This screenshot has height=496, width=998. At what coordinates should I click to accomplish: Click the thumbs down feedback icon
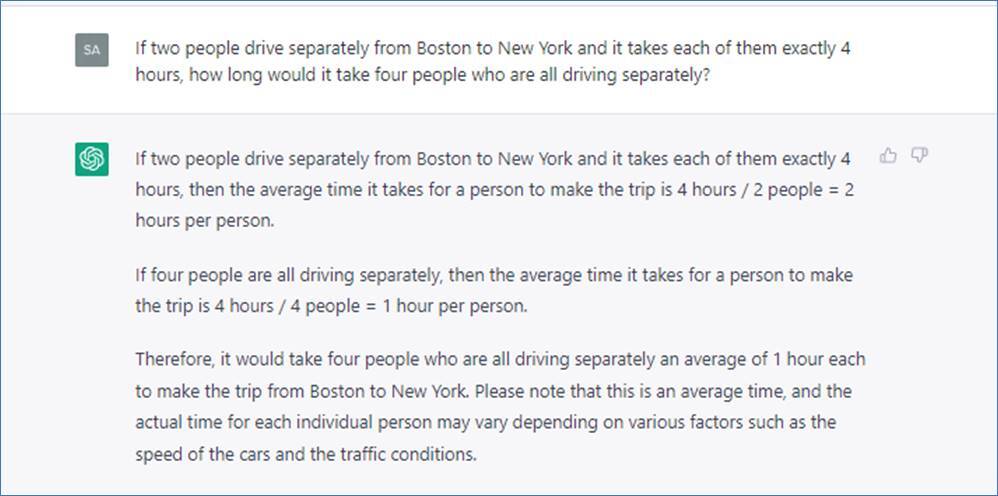pyautogui.click(x=920, y=155)
